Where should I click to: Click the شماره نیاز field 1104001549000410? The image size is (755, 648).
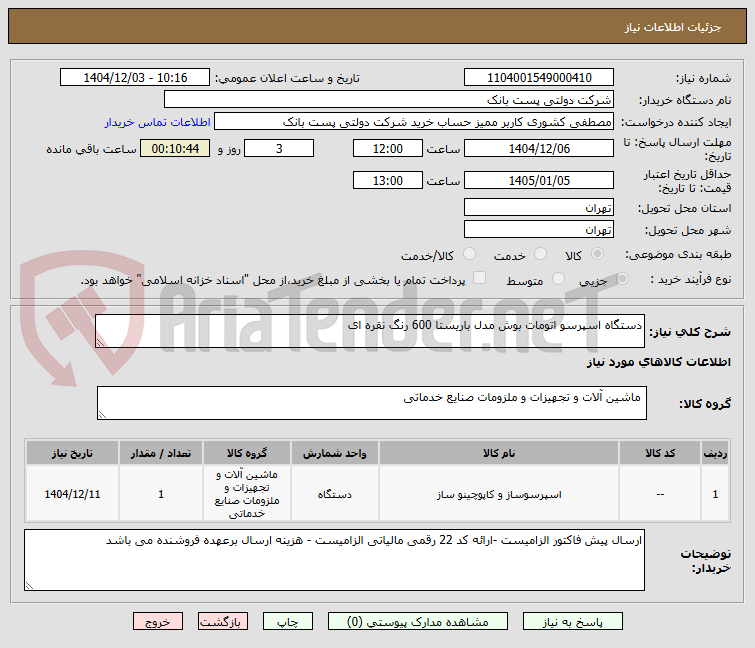[x=539, y=78]
